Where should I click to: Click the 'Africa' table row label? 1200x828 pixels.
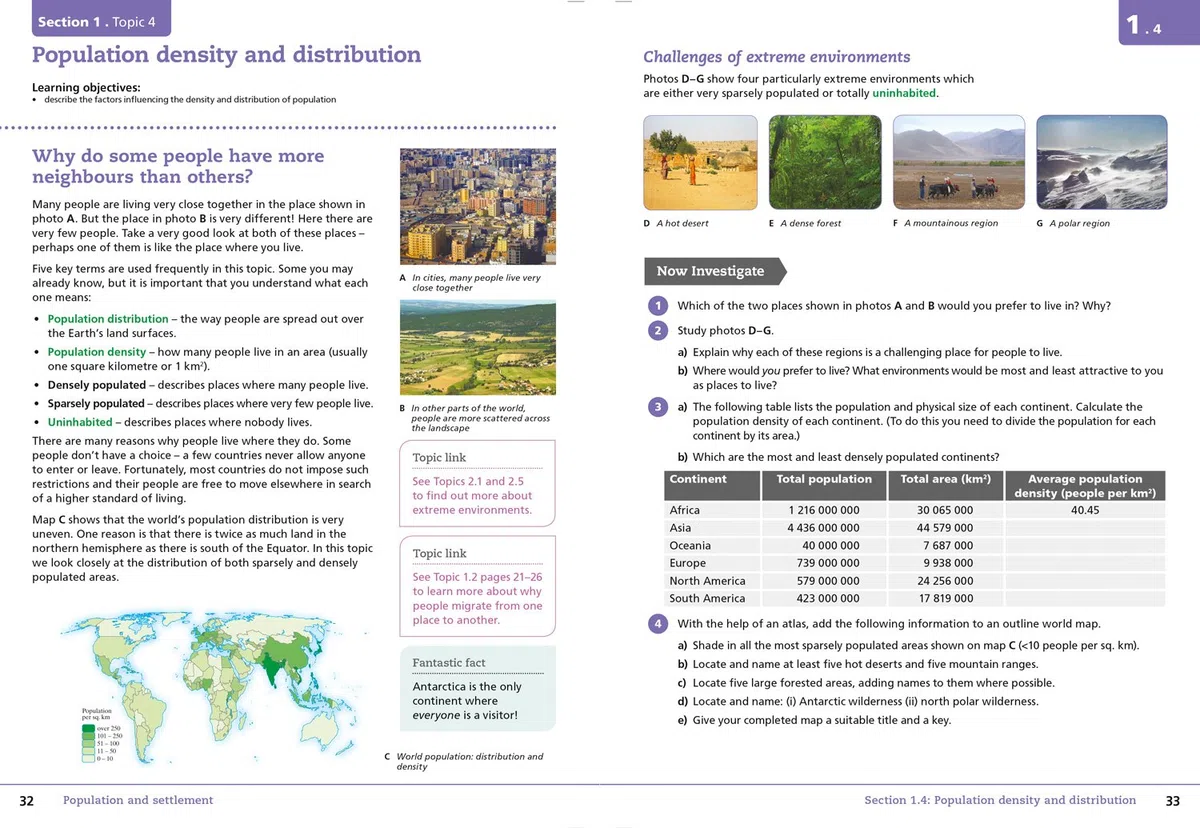(x=685, y=510)
